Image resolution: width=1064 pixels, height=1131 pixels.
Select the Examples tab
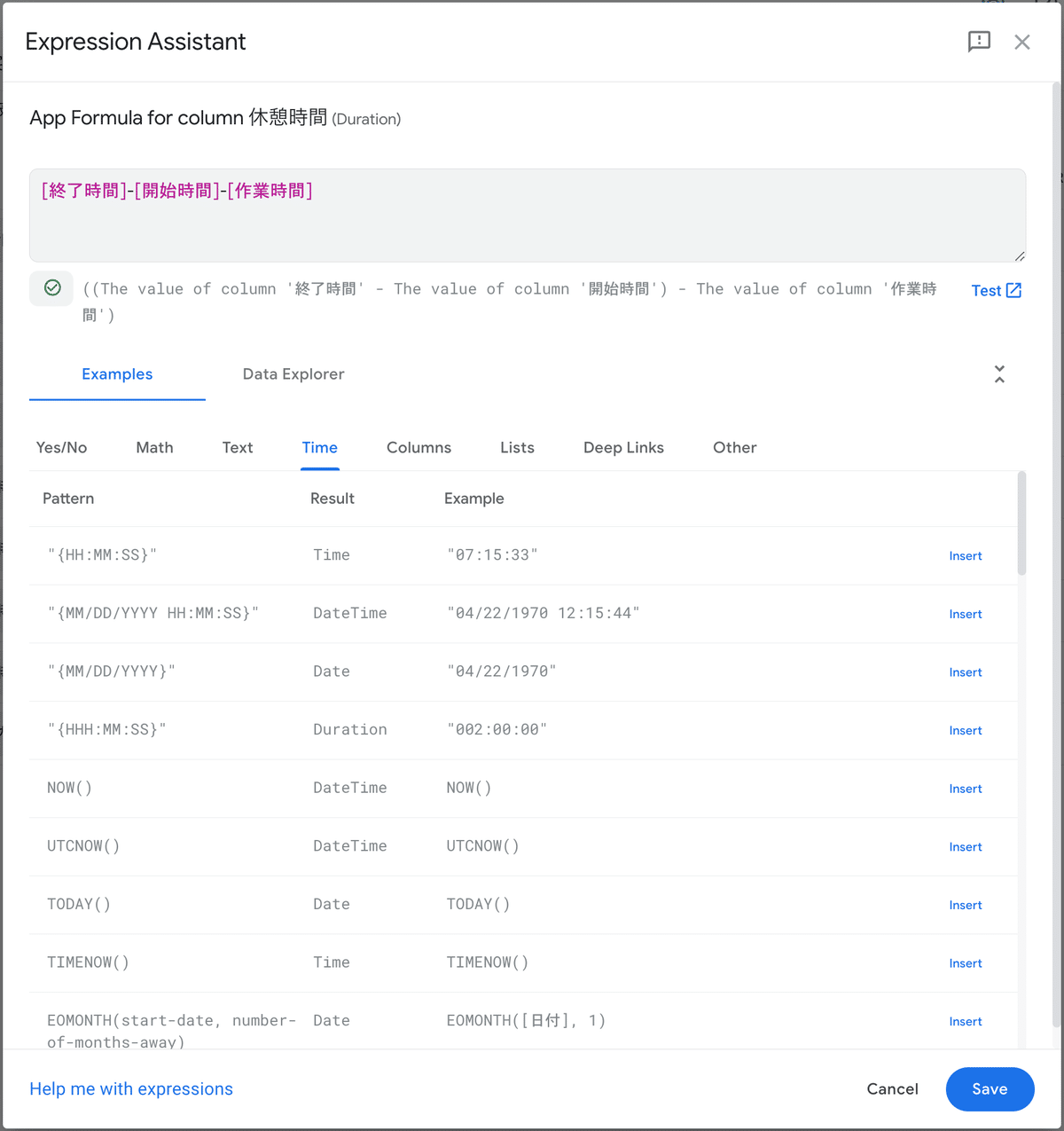coord(117,374)
